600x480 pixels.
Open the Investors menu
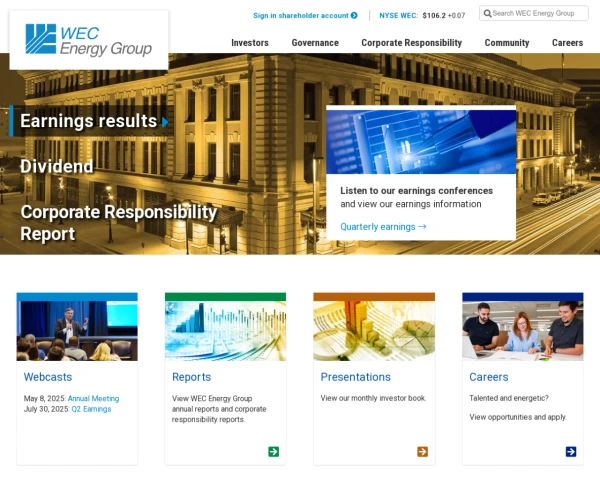(x=250, y=43)
